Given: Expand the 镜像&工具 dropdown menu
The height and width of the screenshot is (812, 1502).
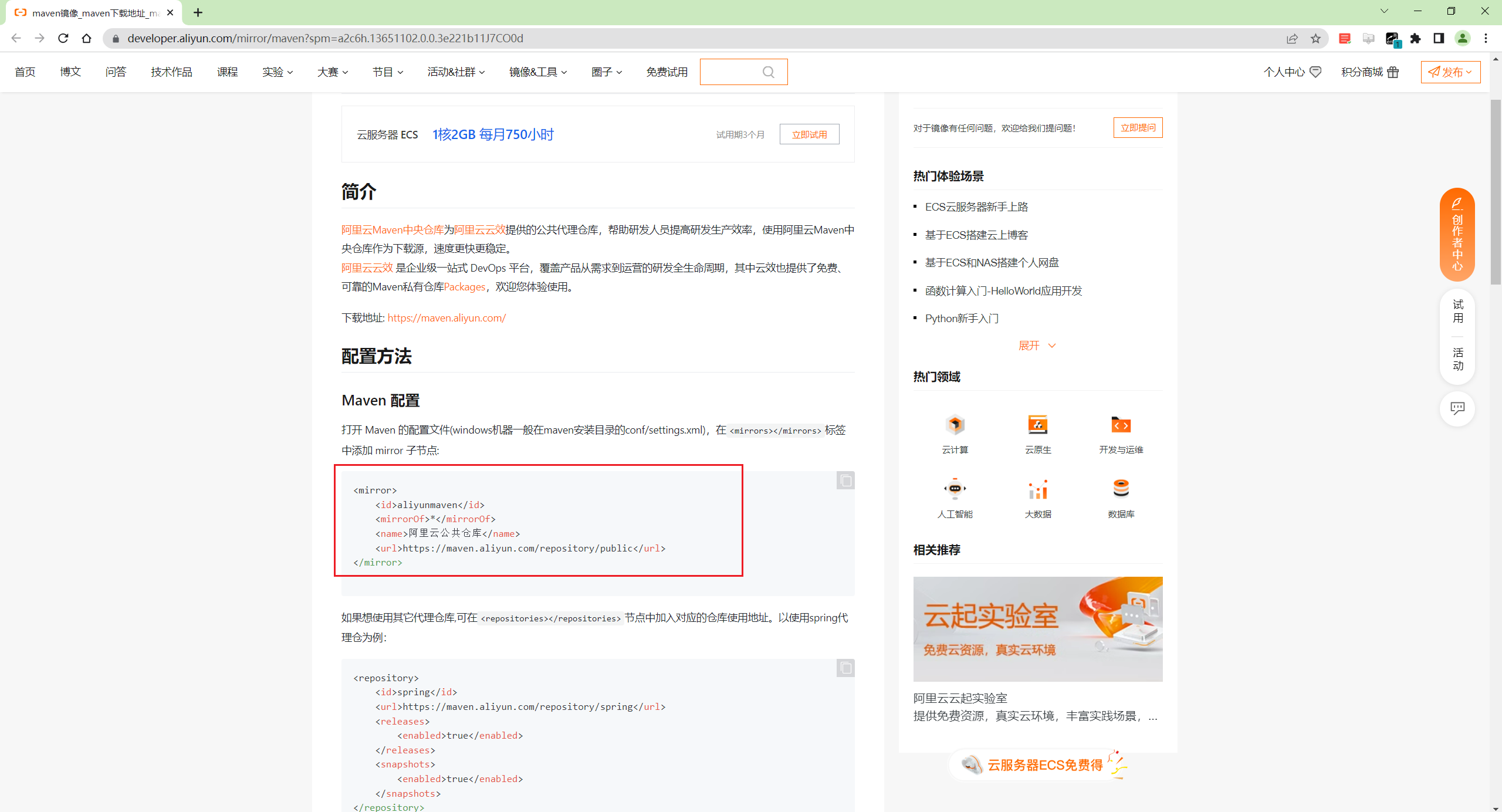Looking at the screenshot, I should click(538, 72).
